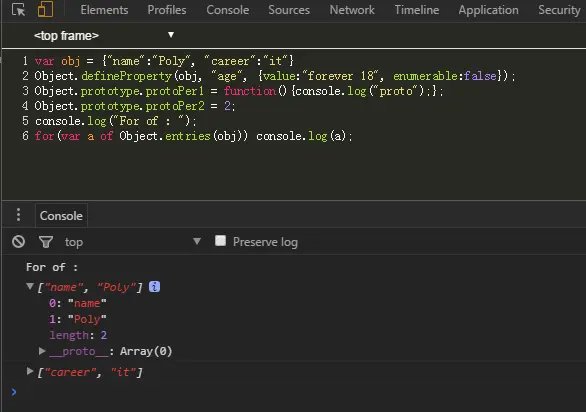Image resolution: width=586 pixels, height=412 pixels.
Task: Select the length: 2 property row
Action: click(x=78, y=335)
